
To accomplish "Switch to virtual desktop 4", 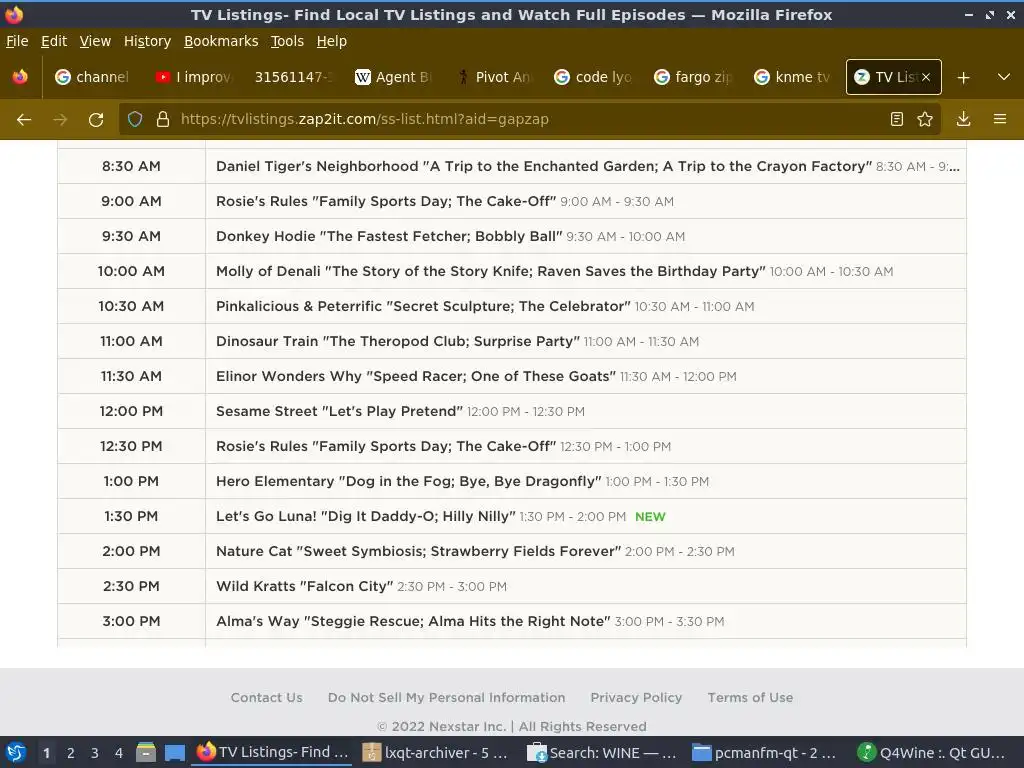I will point(118,753).
